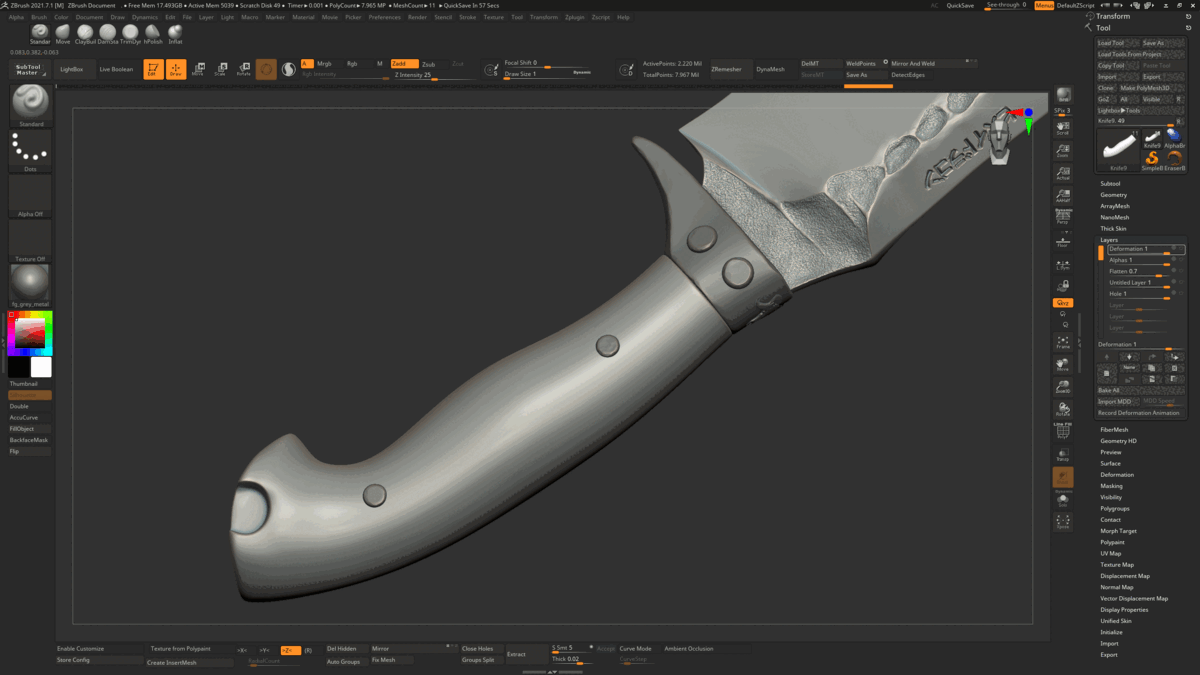This screenshot has width=1200, height=675.
Task: Select the Move brush icon
Action: click(62, 32)
